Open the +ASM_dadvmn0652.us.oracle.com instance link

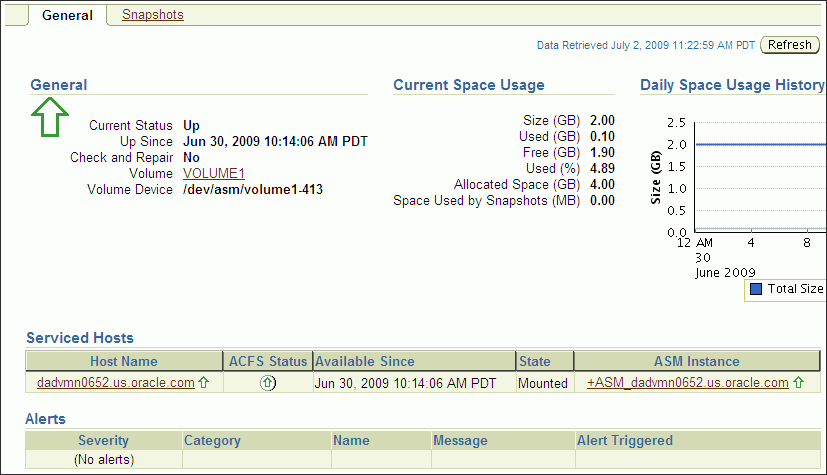tap(688, 383)
